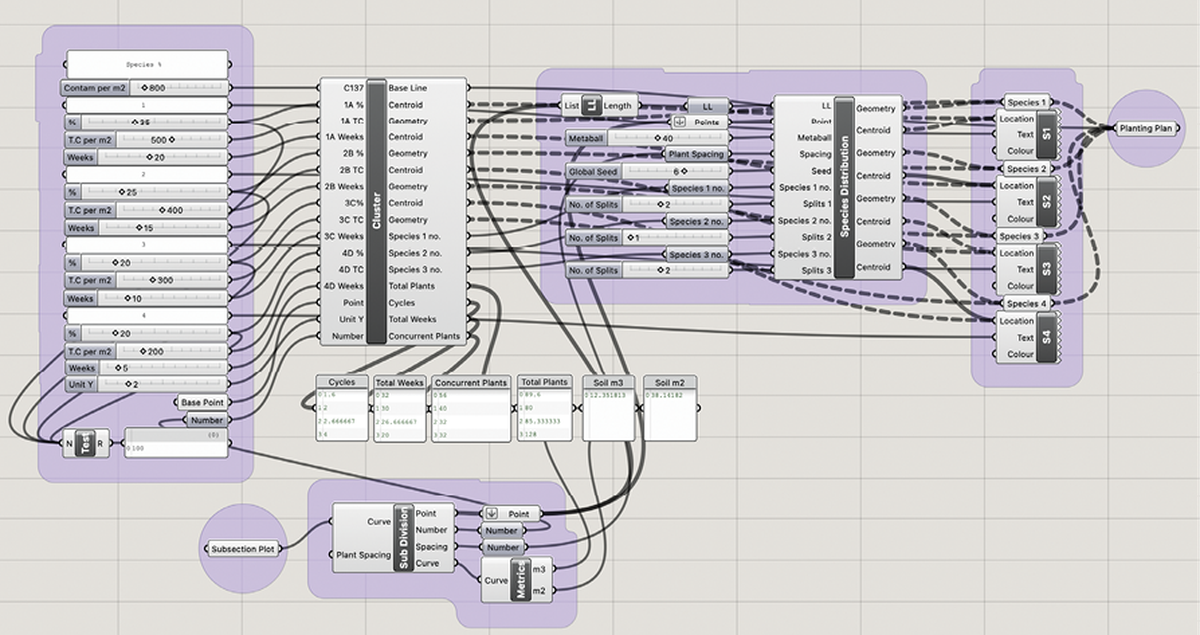Select the Sub Division component bar
Viewport: 1200px width, 635px height.
(x=403, y=538)
